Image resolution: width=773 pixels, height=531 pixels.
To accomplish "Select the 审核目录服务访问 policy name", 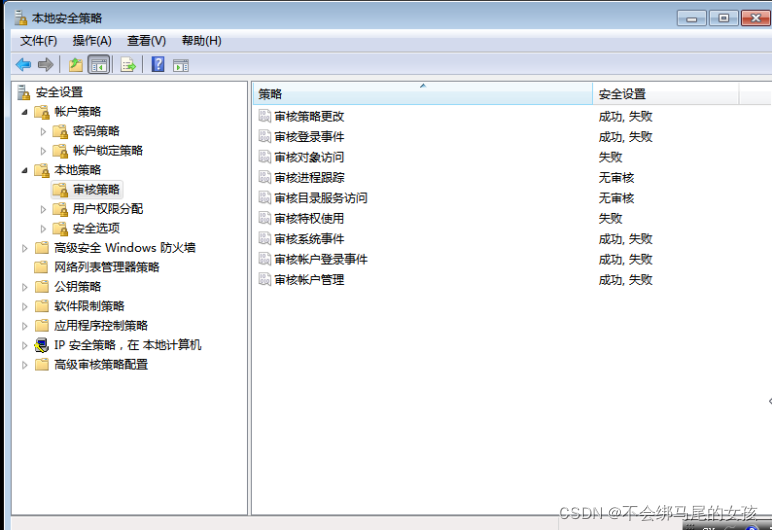I will point(321,198).
